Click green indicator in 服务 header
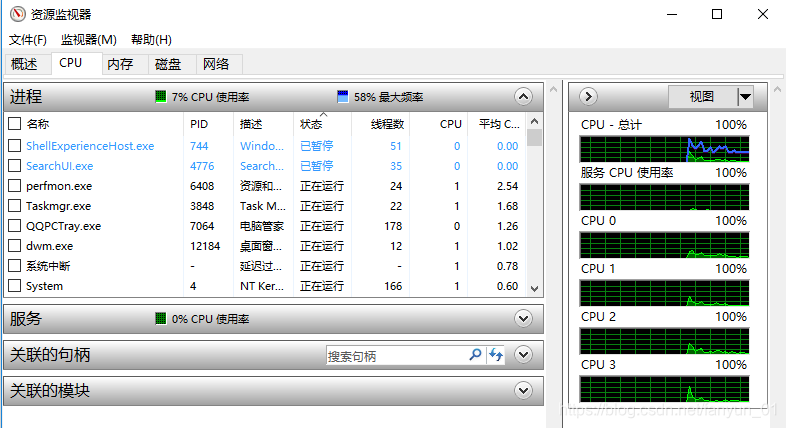 coord(160,318)
